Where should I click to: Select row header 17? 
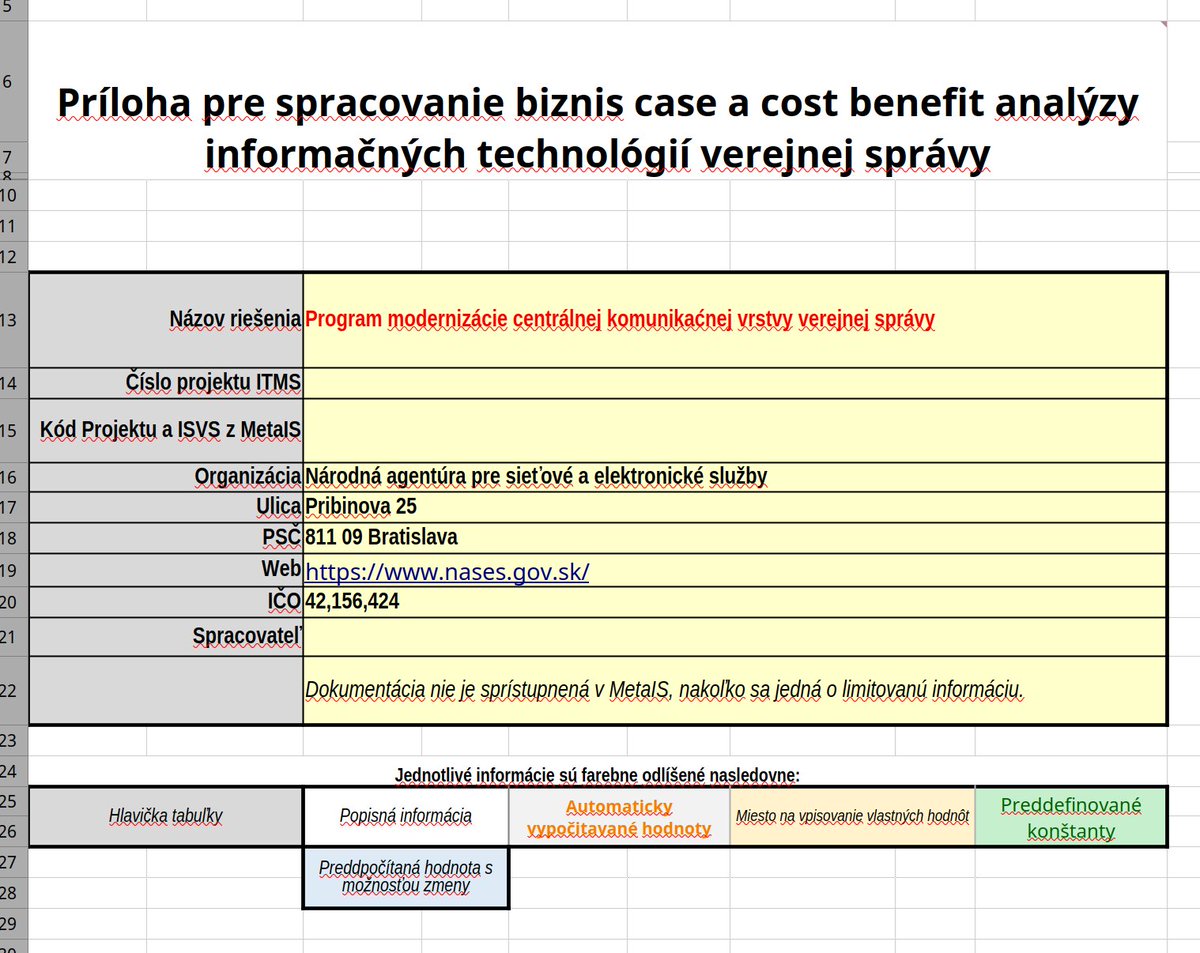pyautogui.click(x=14, y=507)
